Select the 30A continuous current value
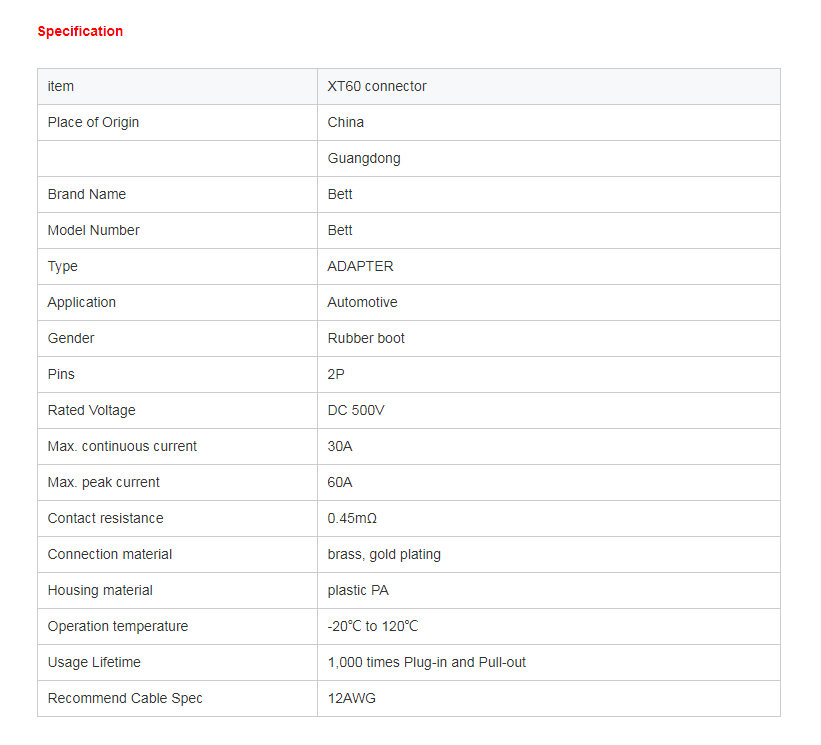 click(x=340, y=447)
